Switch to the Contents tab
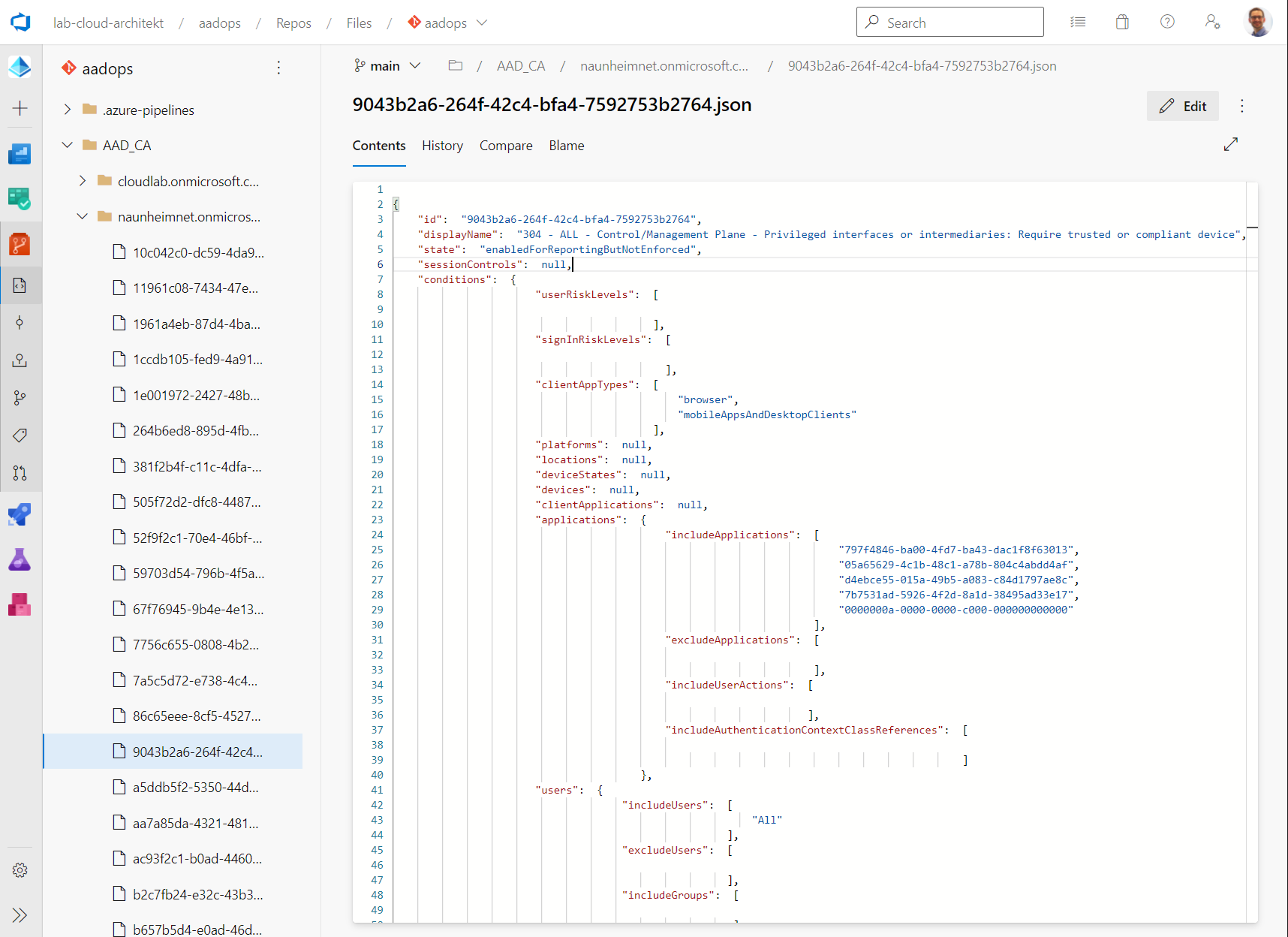Image resolution: width=1288 pixels, height=937 pixels. 379,146
